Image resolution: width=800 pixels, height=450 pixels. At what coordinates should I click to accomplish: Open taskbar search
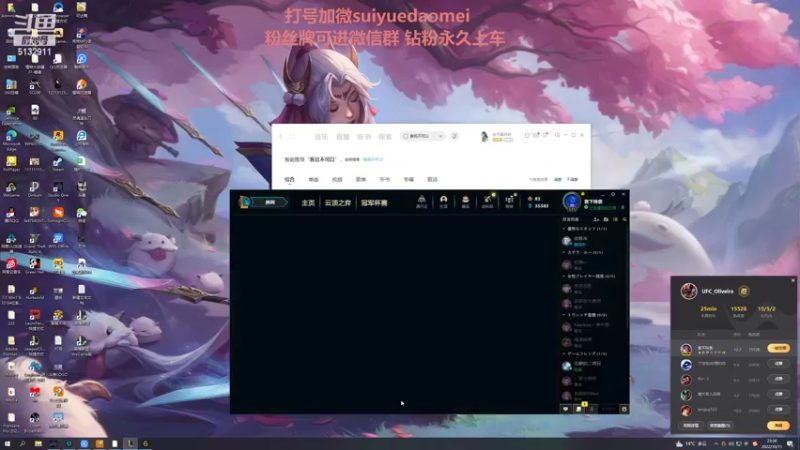(x=23, y=444)
